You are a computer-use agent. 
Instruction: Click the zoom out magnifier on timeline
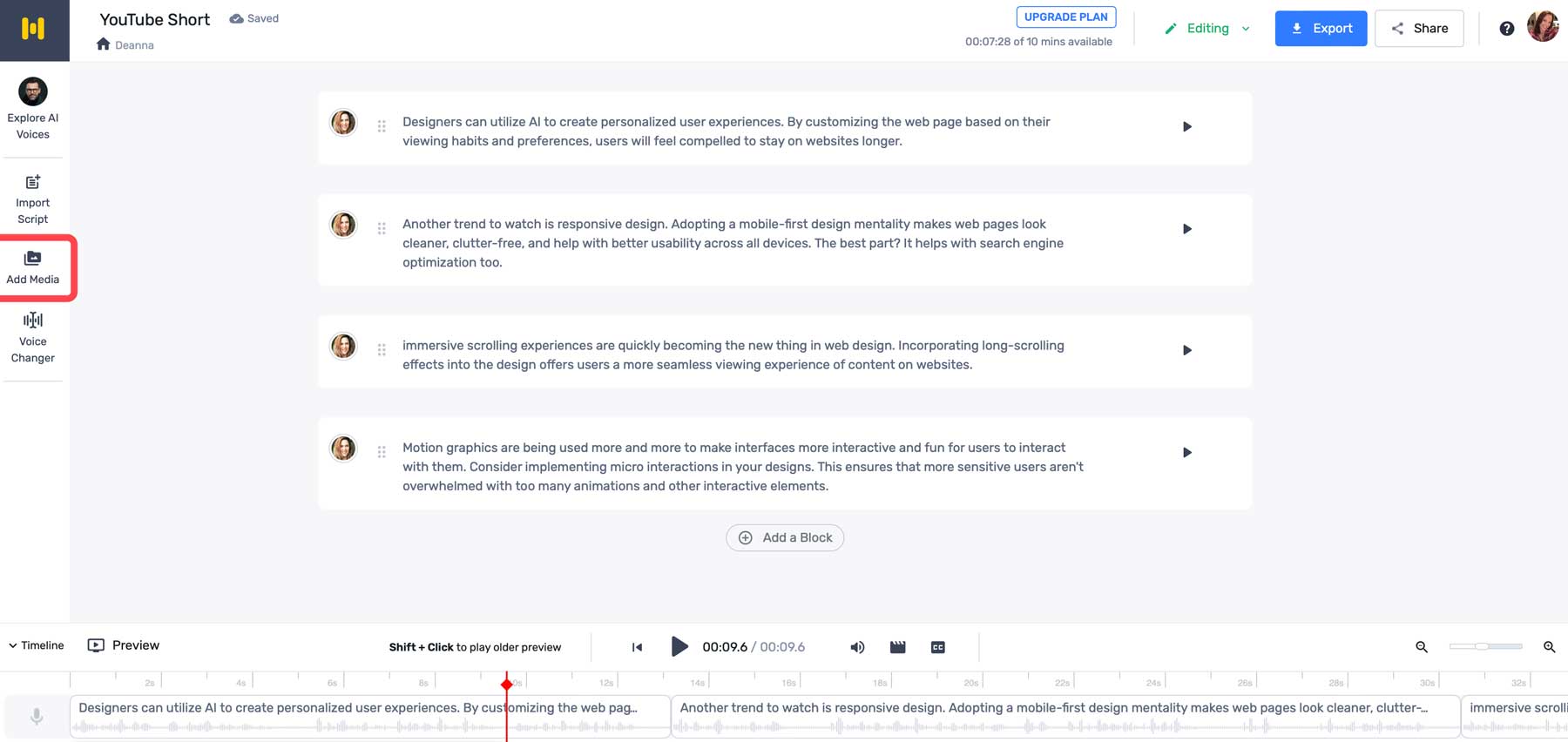1422,647
